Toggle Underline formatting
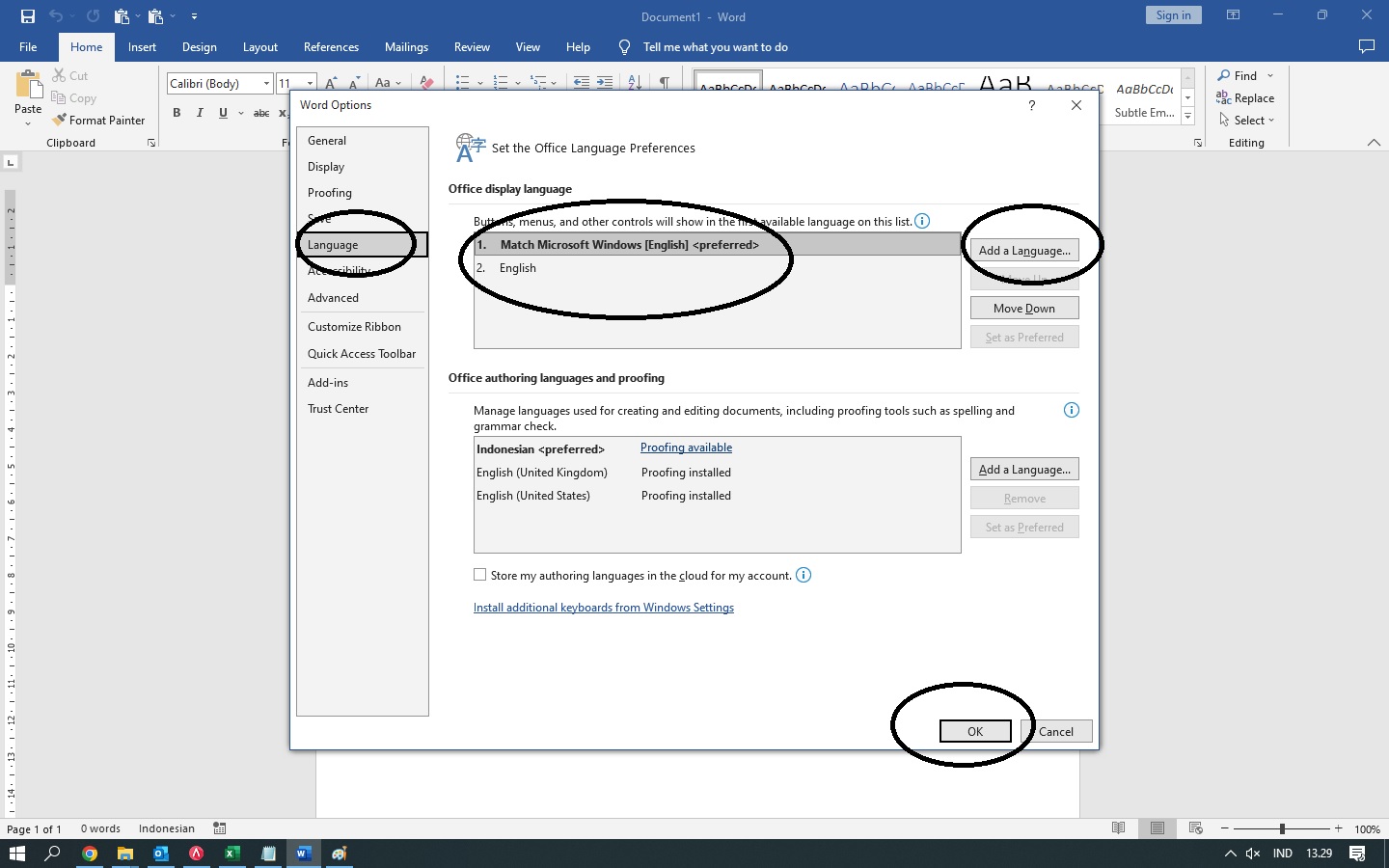1389x868 pixels. click(223, 113)
